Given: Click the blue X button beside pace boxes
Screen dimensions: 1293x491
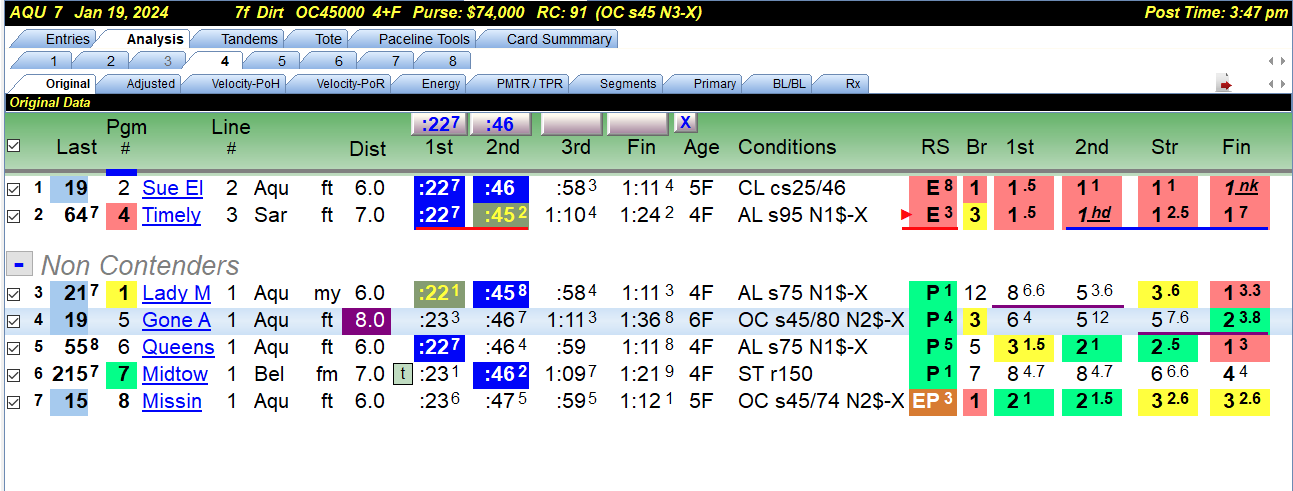Looking at the screenshot, I should tap(685, 123).
